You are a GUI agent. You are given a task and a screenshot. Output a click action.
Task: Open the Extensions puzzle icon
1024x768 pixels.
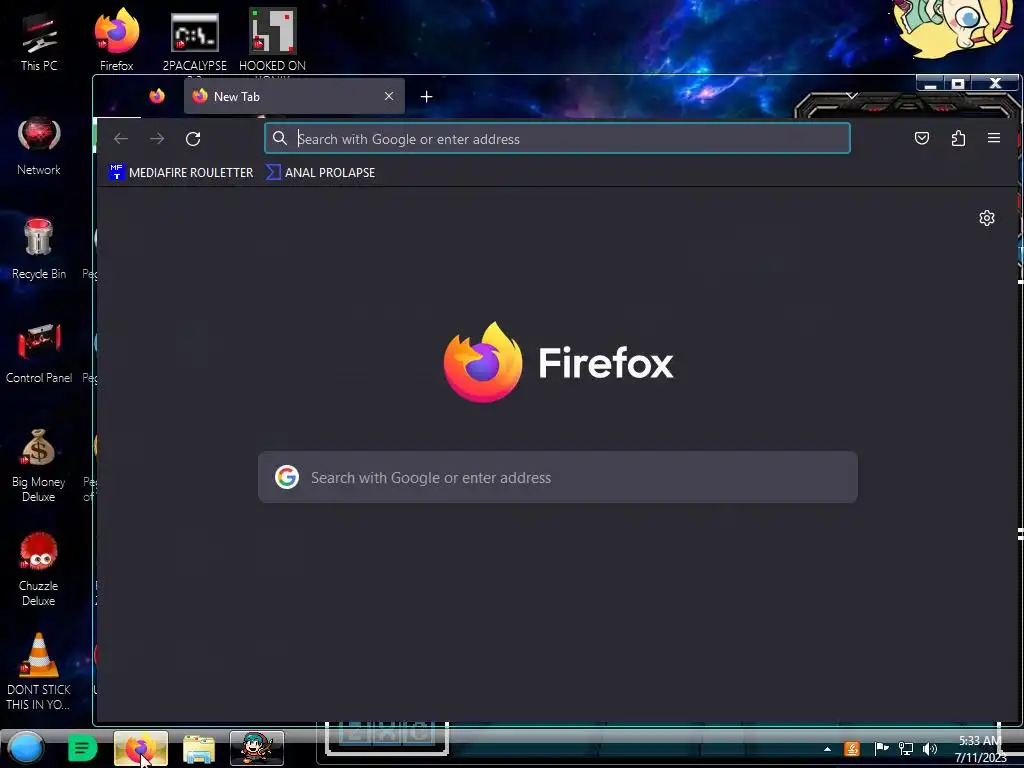[958, 138]
